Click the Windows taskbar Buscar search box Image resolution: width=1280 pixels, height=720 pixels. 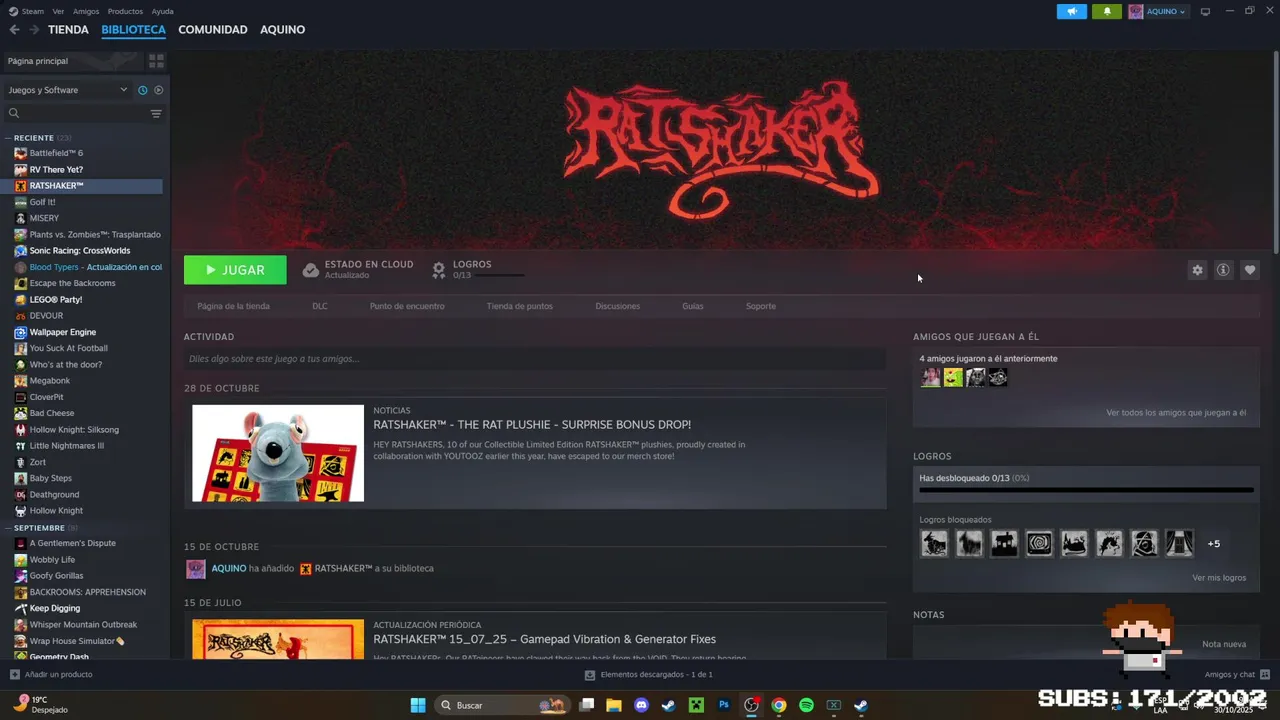tap(502, 705)
